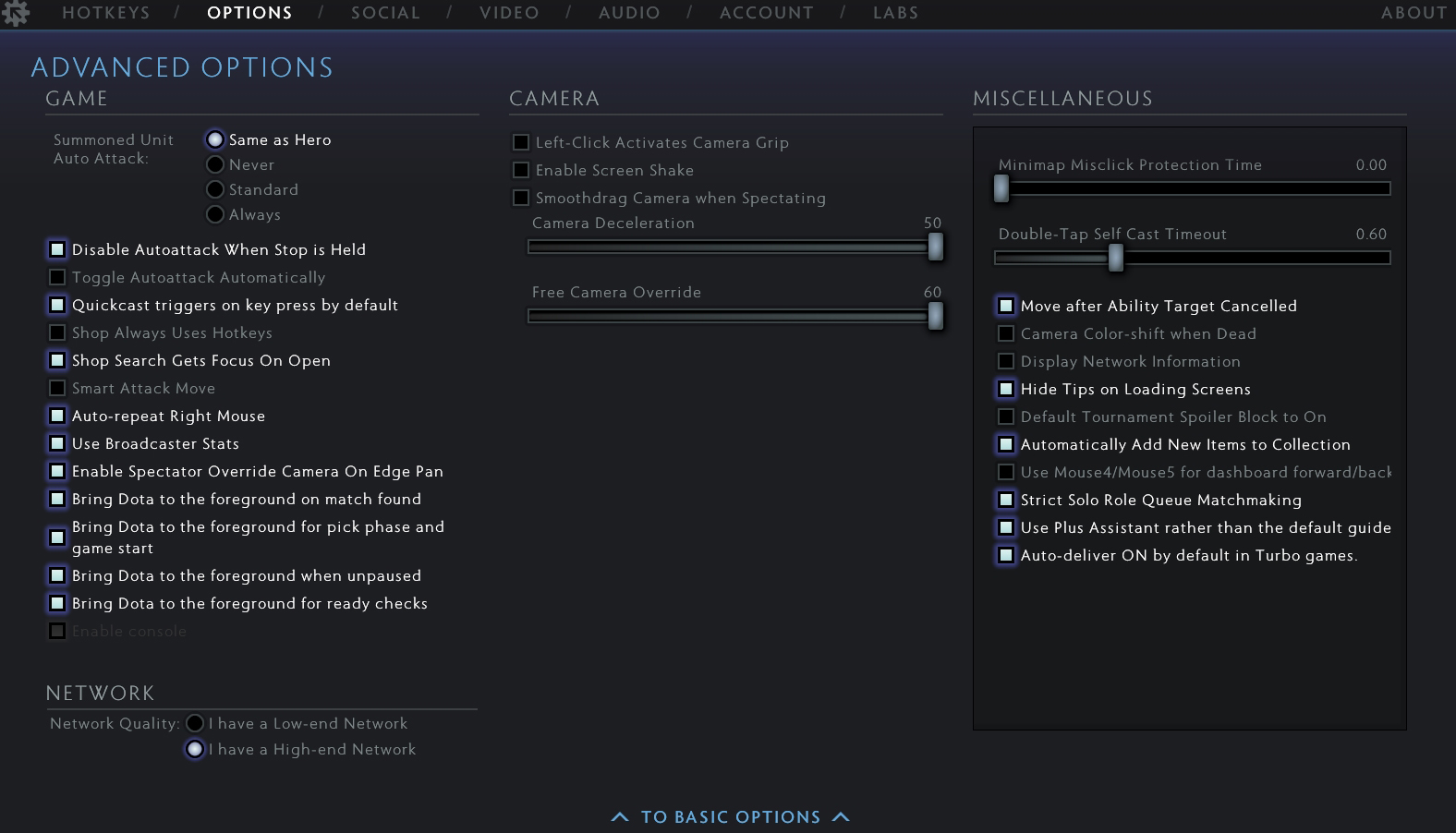The width and height of the screenshot is (1456, 833).
Task: Open the Social tab
Action: click(x=385, y=13)
